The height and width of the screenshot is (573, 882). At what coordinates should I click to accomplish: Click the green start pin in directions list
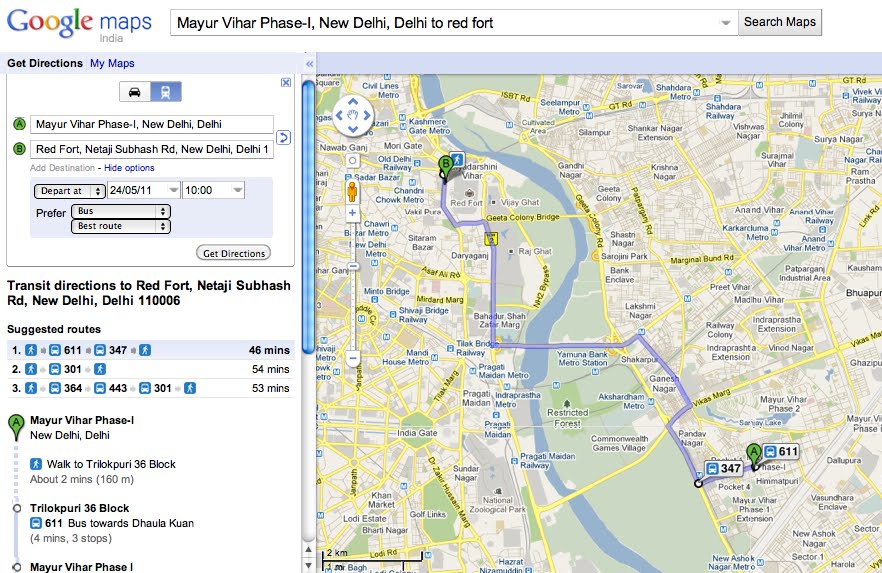(x=16, y=427)
